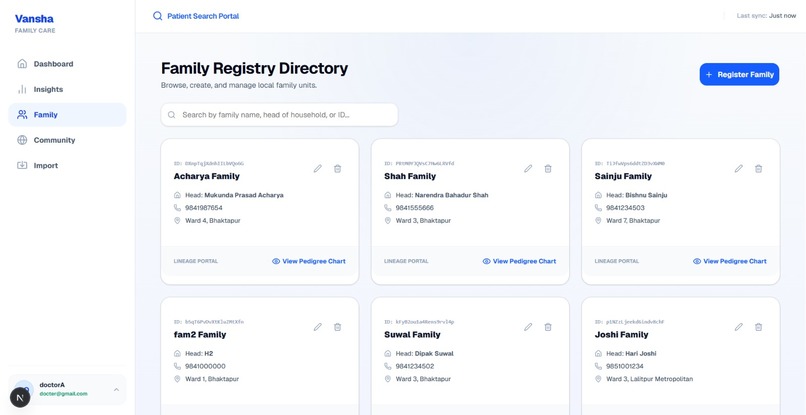Click the trash icon on Acharya Family card
Viewport: 806px width, 415px height.
pos(337,168)
